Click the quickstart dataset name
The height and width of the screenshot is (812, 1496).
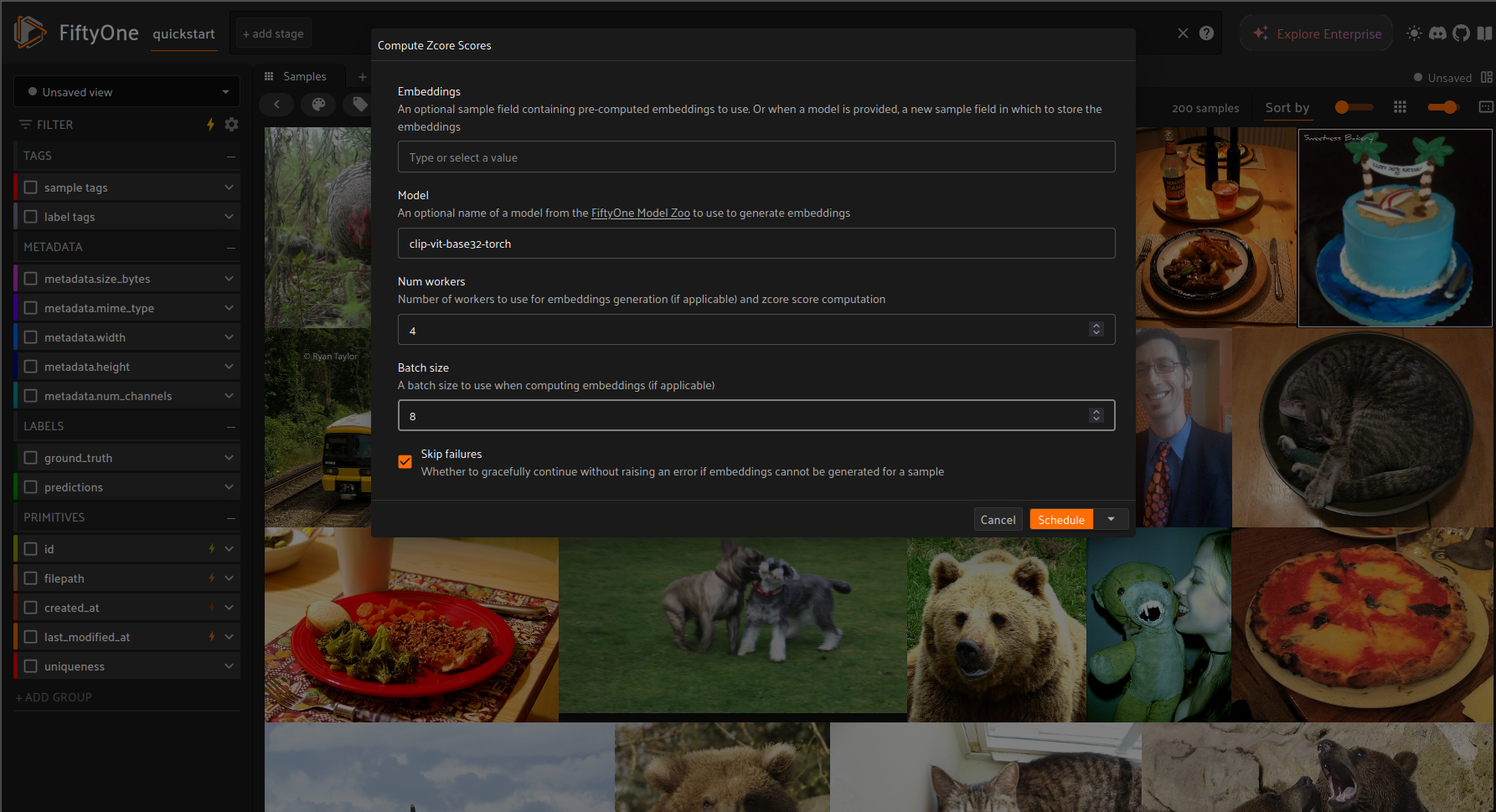[183, 33]
